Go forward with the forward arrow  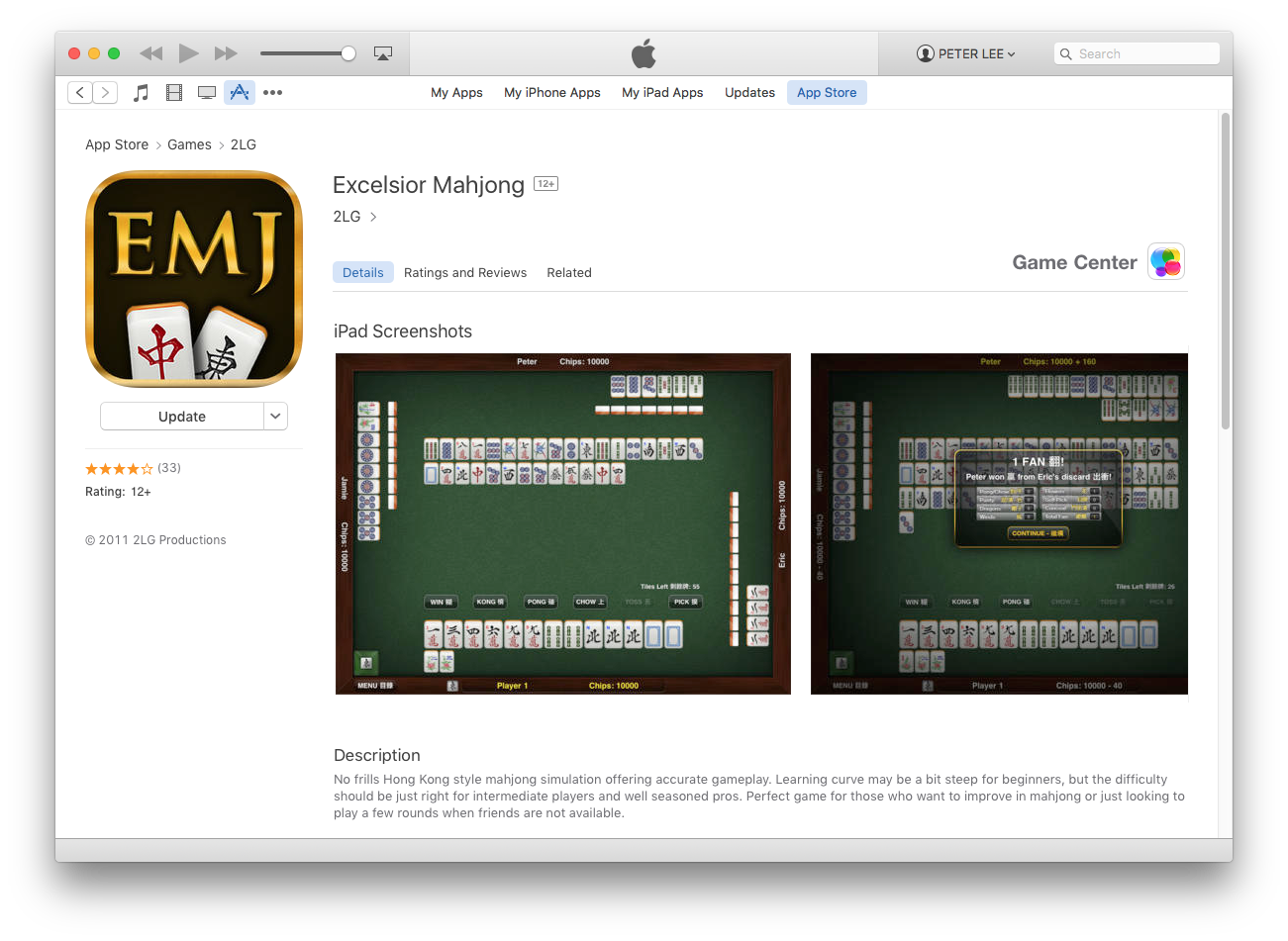click(x=105, y=92)
